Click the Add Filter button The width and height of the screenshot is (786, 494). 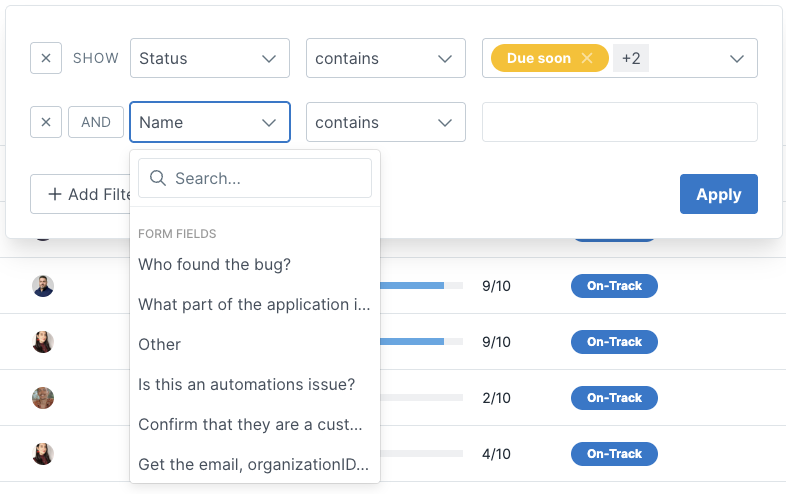pos(80,194)
